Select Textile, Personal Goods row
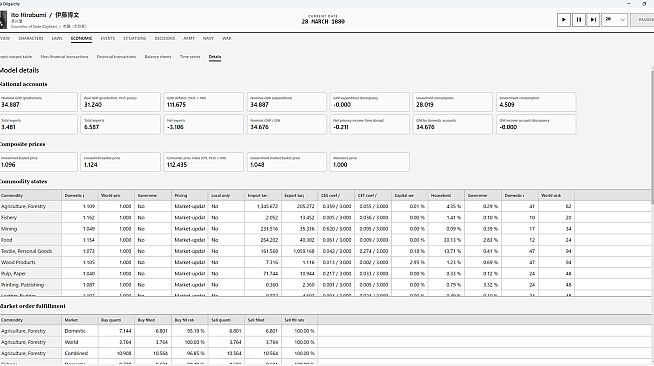 325,251
